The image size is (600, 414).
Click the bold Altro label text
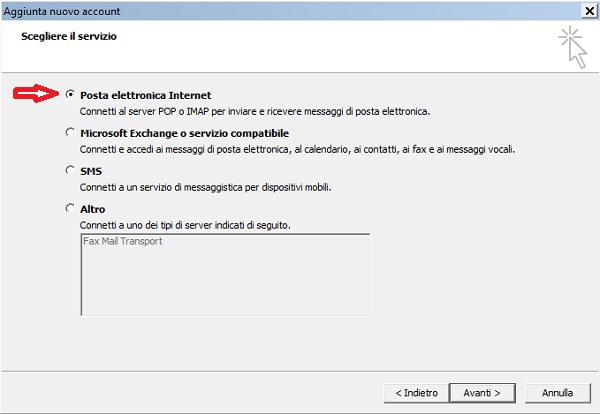[92, 209]
